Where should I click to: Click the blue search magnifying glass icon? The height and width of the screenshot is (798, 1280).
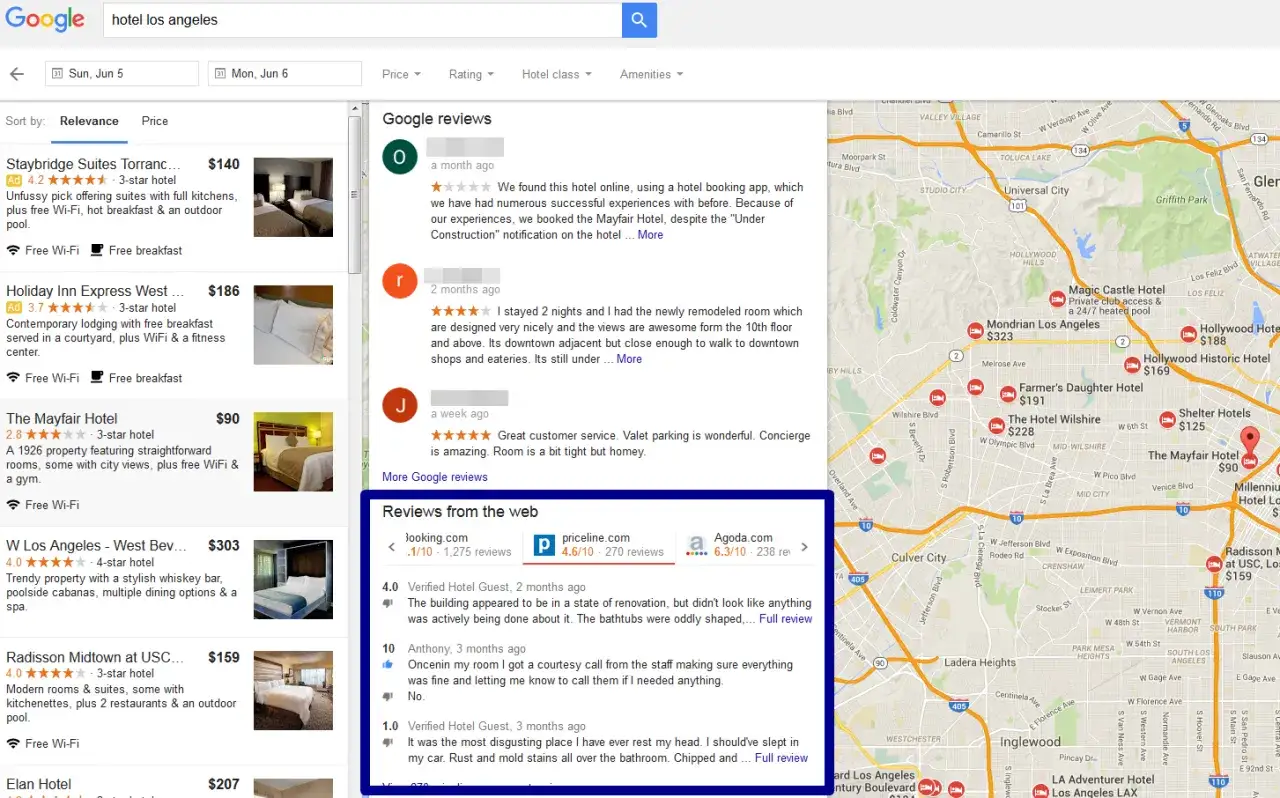click(639, 20)
